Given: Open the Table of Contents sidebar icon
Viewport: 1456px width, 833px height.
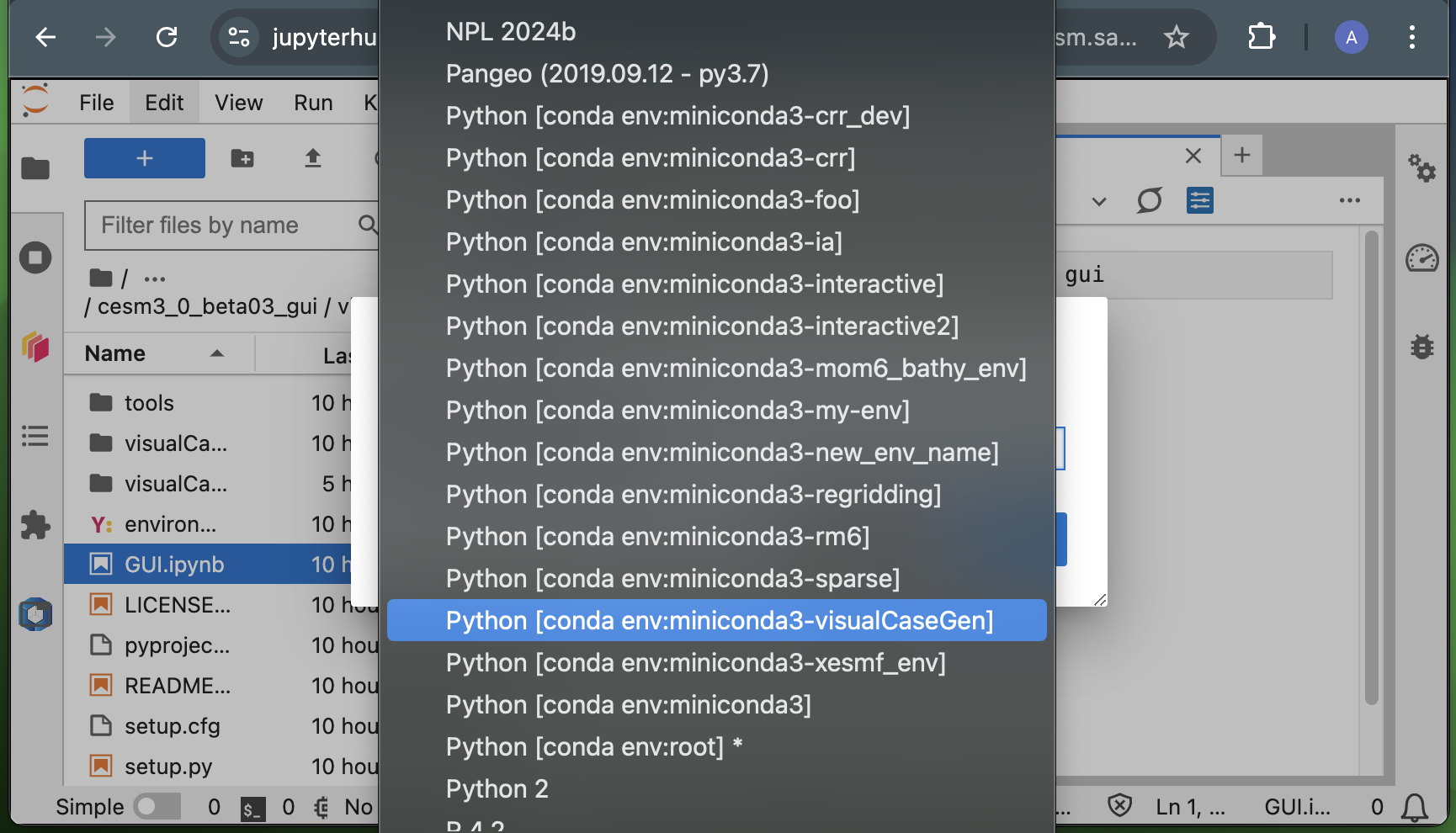Looking at the screenshot, I should (x=35, y=436).
